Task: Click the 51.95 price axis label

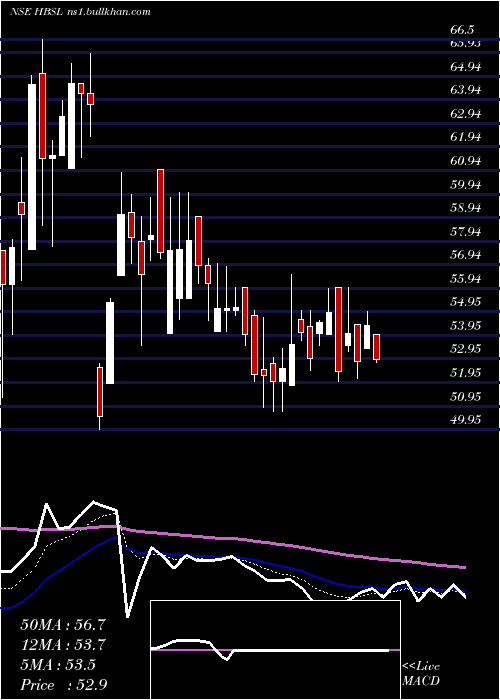Action: coord(466,372)
